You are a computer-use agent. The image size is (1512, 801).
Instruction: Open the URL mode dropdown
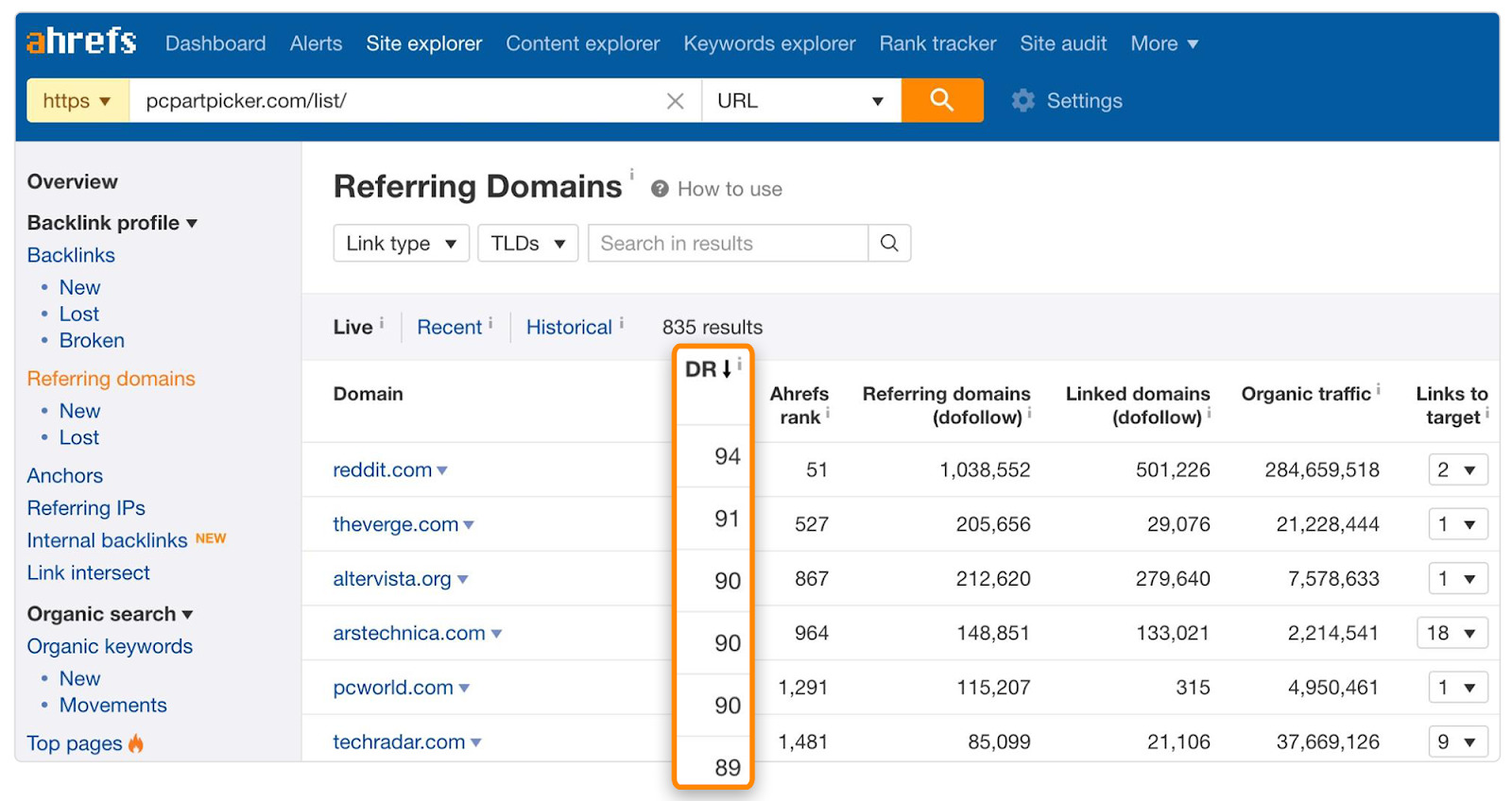tap(801, 100)
